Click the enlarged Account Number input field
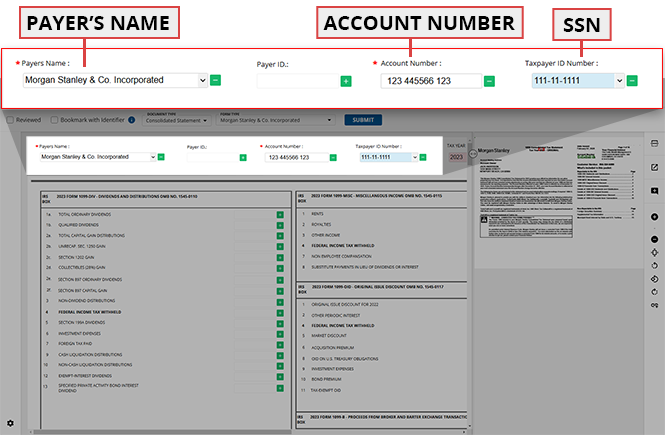The height and width of the screenshot is (435, 665). pyautogui.click(x=430, y=81)
